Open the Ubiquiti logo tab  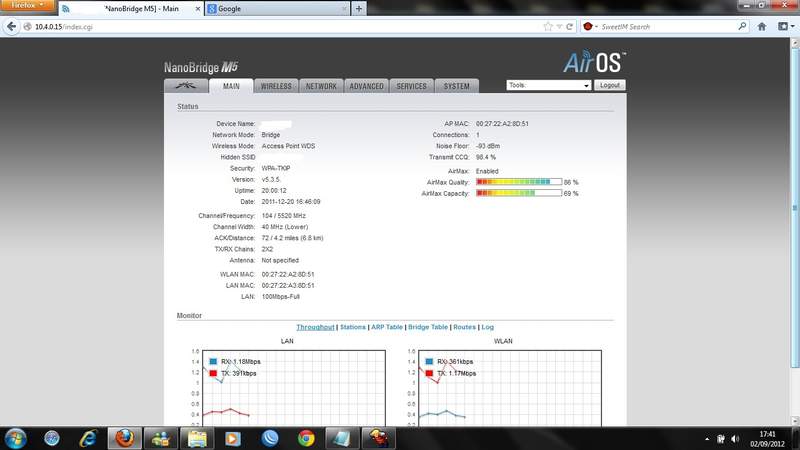tap(186, 86)
